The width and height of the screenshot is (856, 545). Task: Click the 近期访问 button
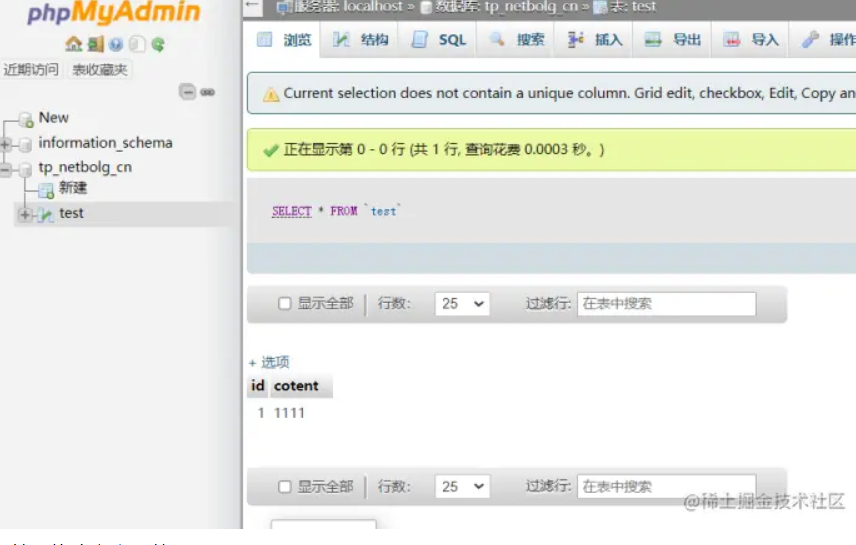[x=31, y=69]
